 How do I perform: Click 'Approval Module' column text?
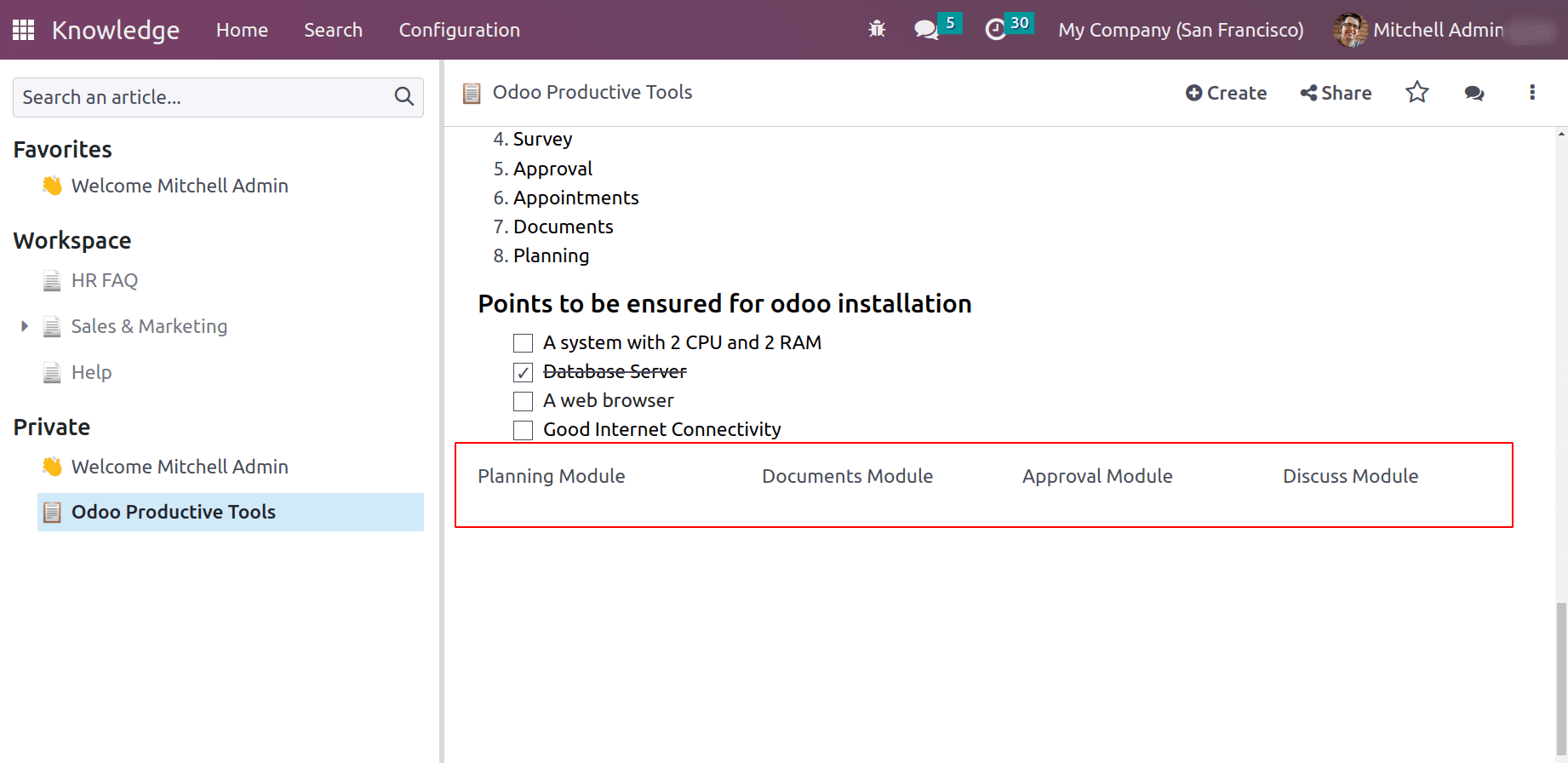pos(1097,476)
